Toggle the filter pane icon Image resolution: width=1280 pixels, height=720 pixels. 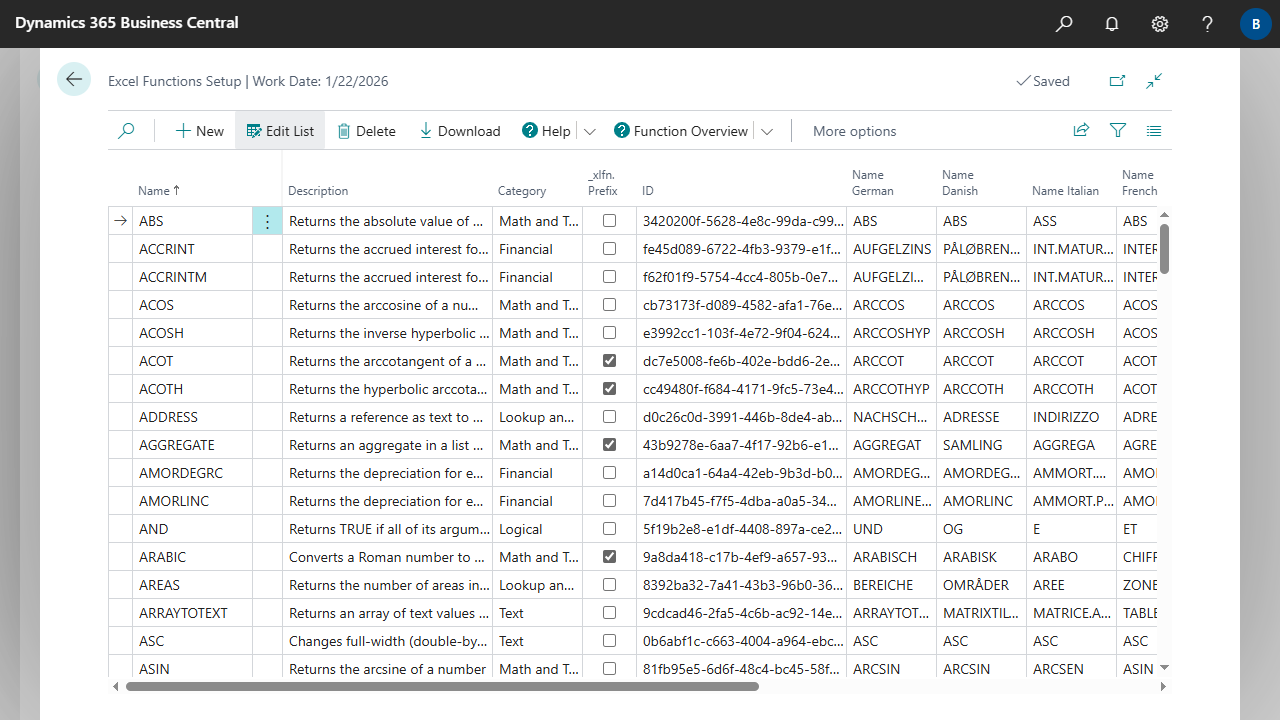(x=1118, y=131)
